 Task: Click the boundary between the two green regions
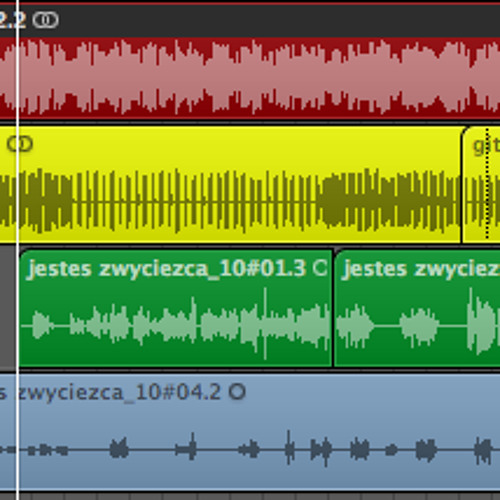click(x=333, y=308)
